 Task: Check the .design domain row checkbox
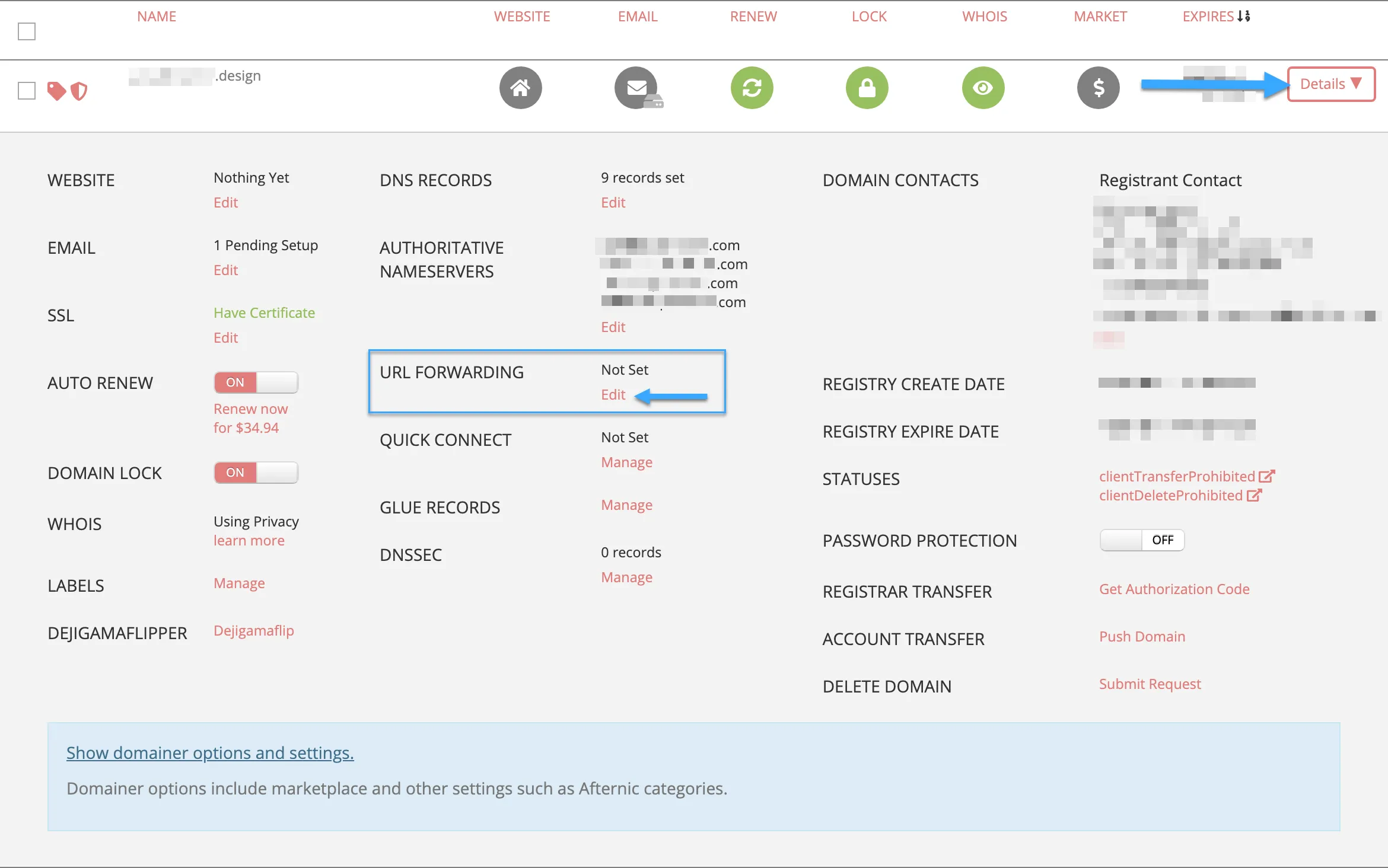[x=27, y=91]
